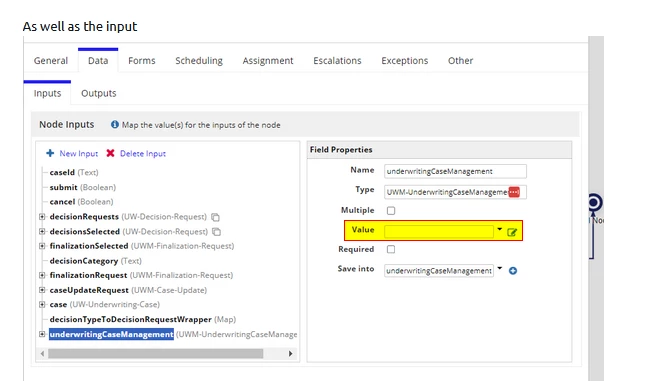Switch to the Data tab
This screenshot has width=655, height=381.
(98, 61)
